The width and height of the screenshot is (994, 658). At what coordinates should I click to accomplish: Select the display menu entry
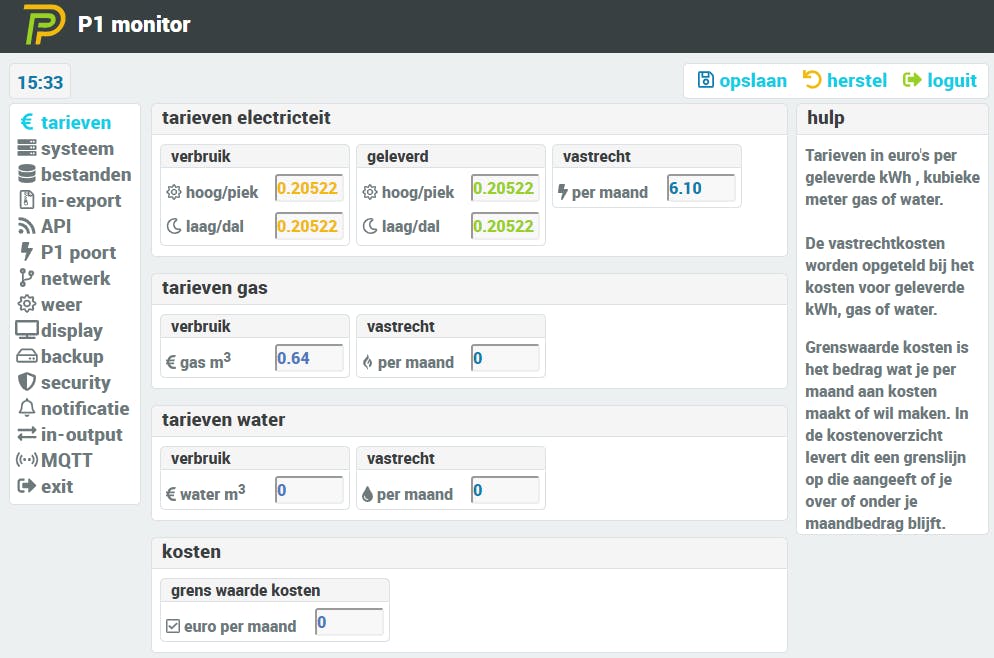click(71, 331)
